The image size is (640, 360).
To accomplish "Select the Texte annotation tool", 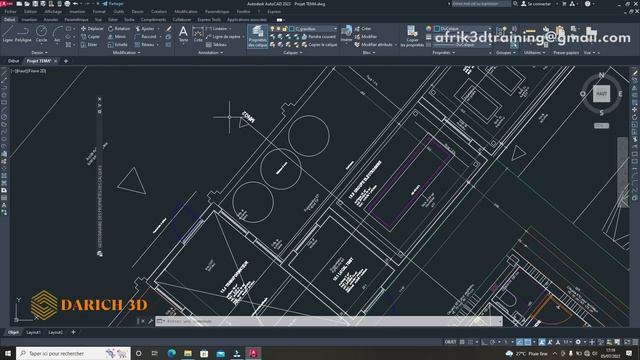I will click(183, 34).
